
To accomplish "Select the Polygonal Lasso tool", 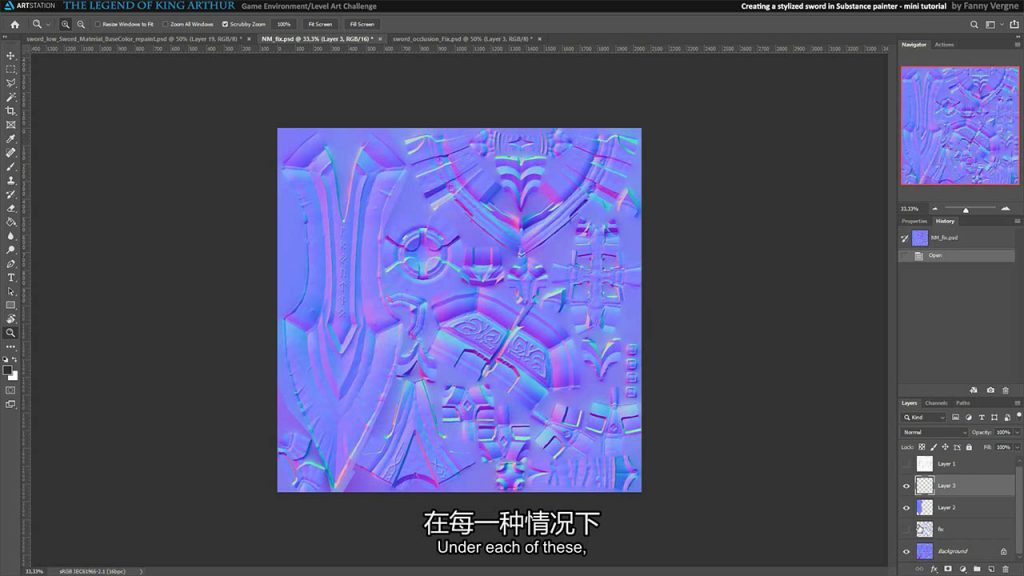I will click(x=10, y=83).
